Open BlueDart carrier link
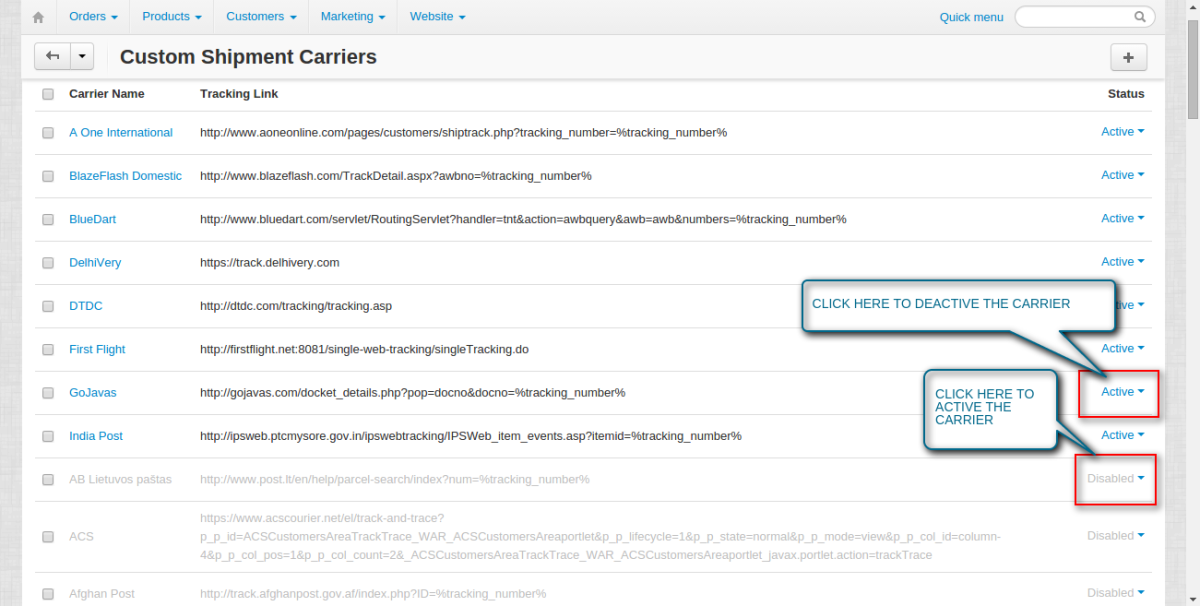 coord(92,219)
